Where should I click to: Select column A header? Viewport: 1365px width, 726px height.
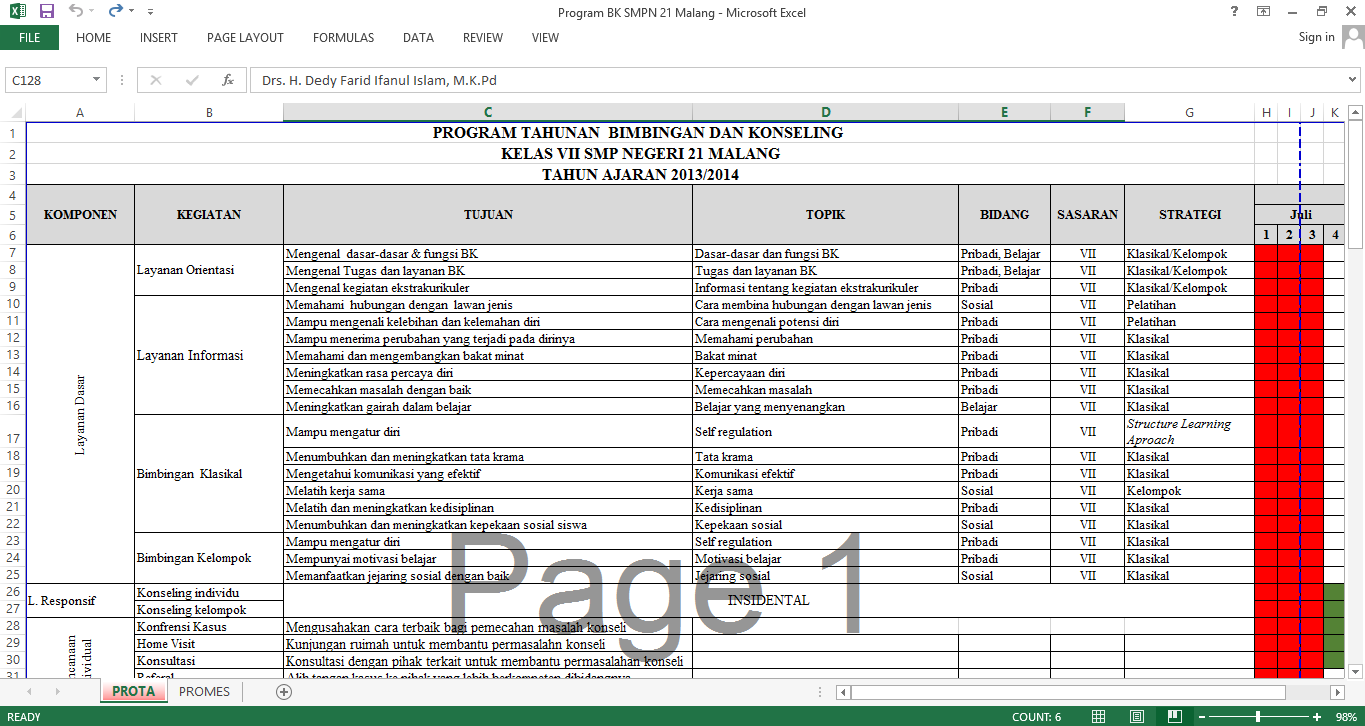tap(80, 113)
